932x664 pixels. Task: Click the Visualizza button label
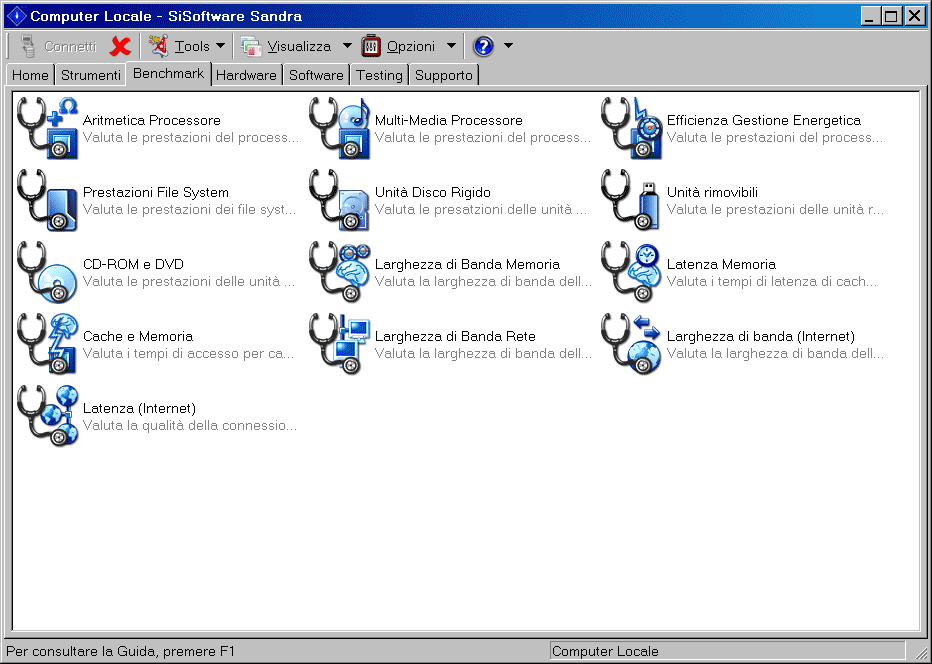coord(299,46)
